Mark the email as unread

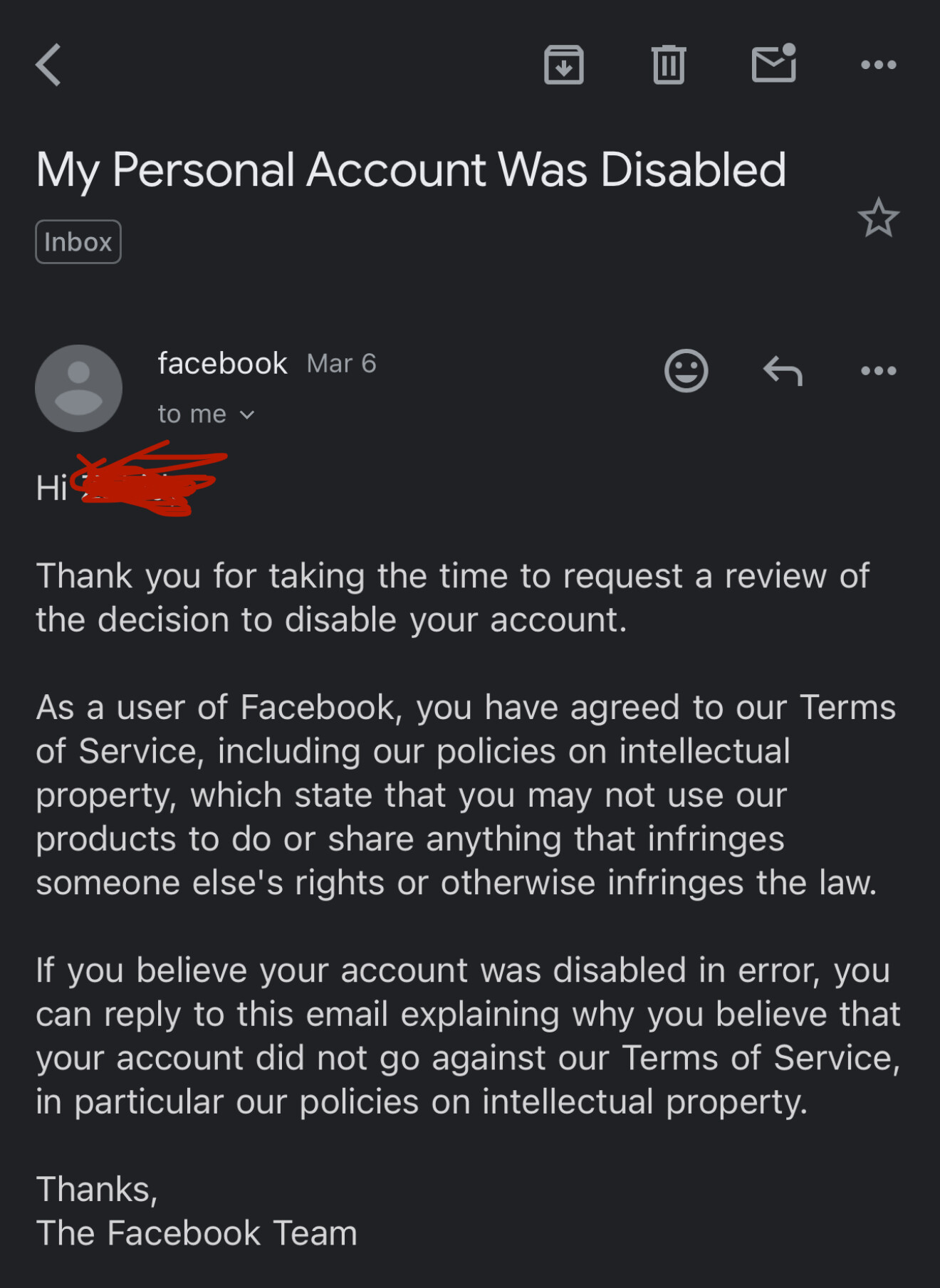774,63
